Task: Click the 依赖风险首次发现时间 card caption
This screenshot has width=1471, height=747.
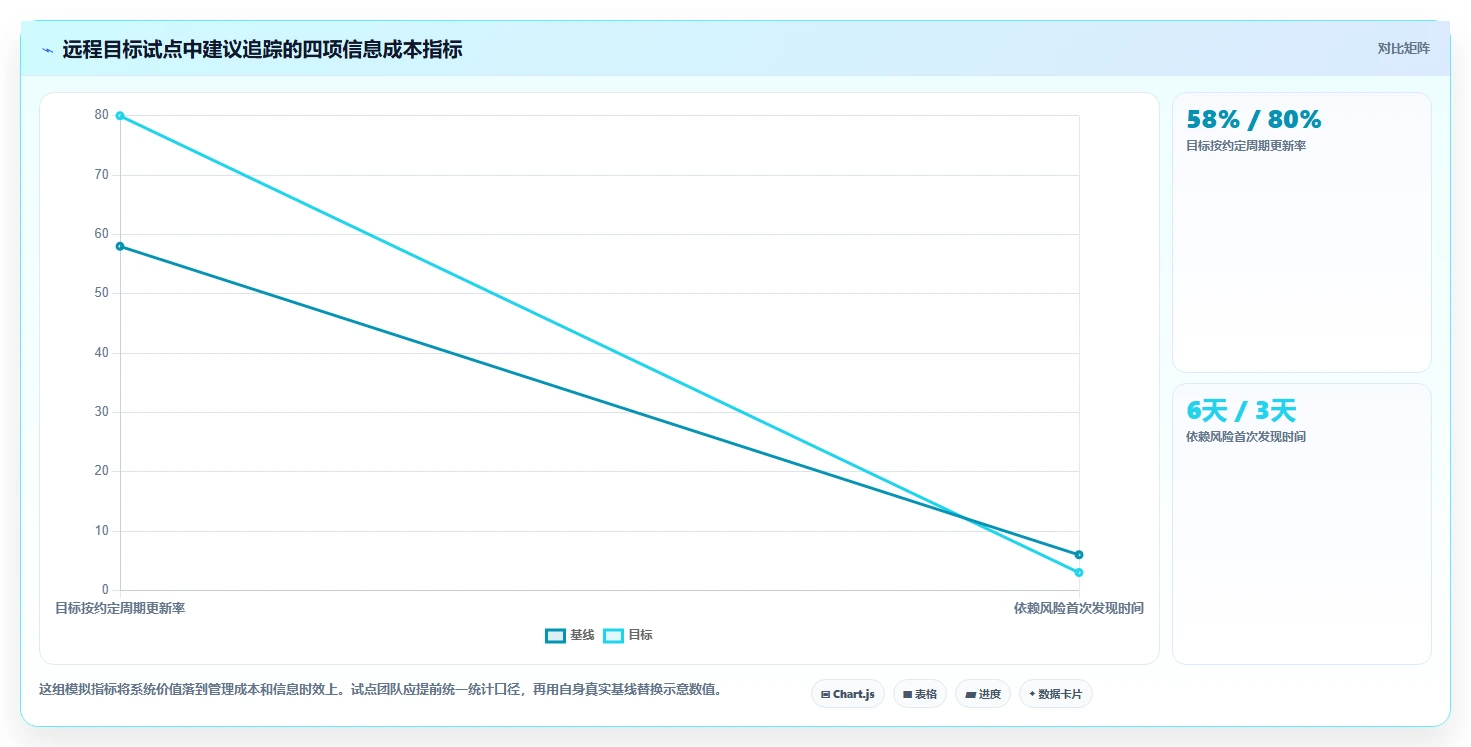Action: tap(1246, 437)
